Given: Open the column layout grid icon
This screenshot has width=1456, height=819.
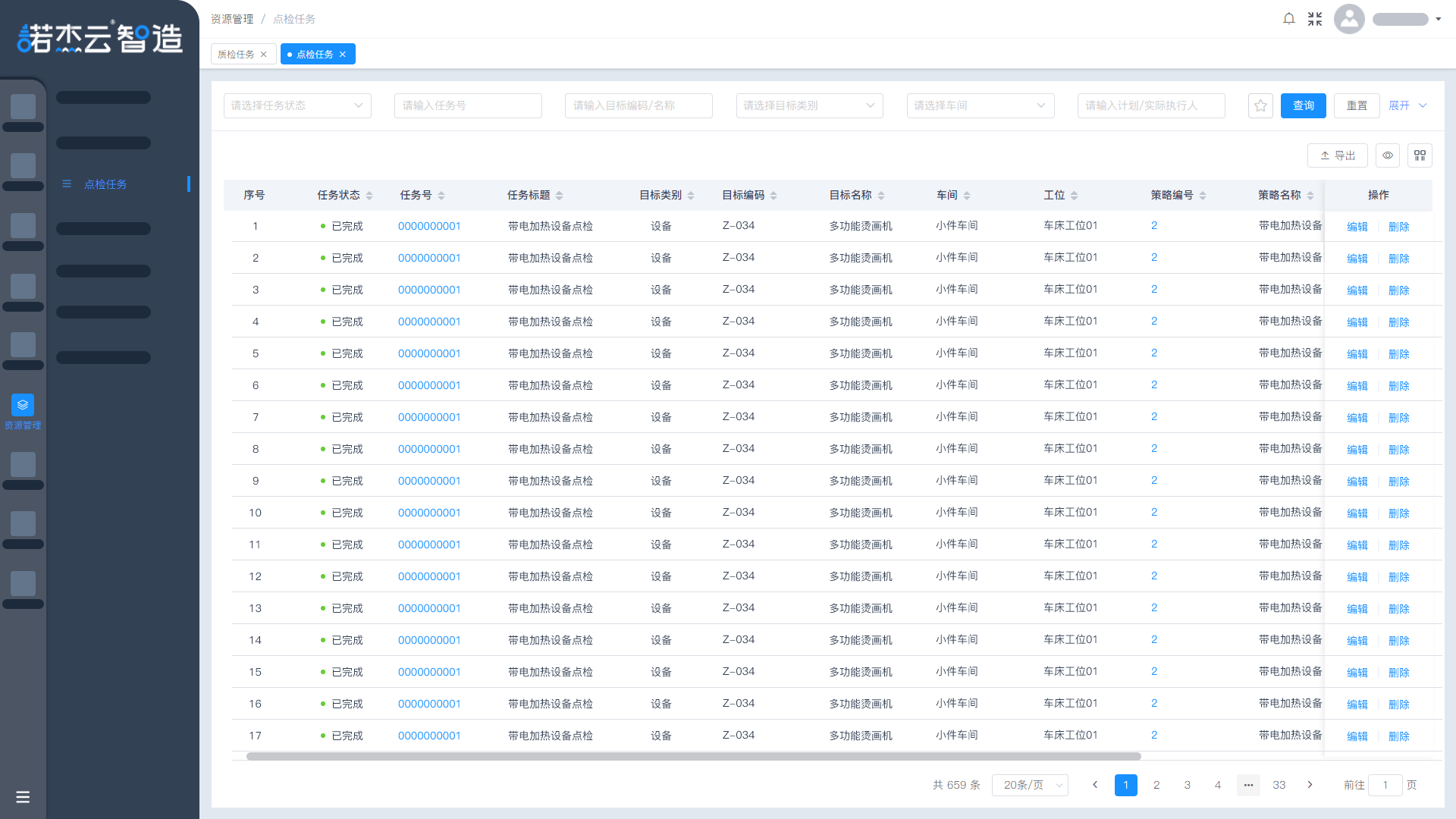Looking at the screenshot, I should [1420, 155].
